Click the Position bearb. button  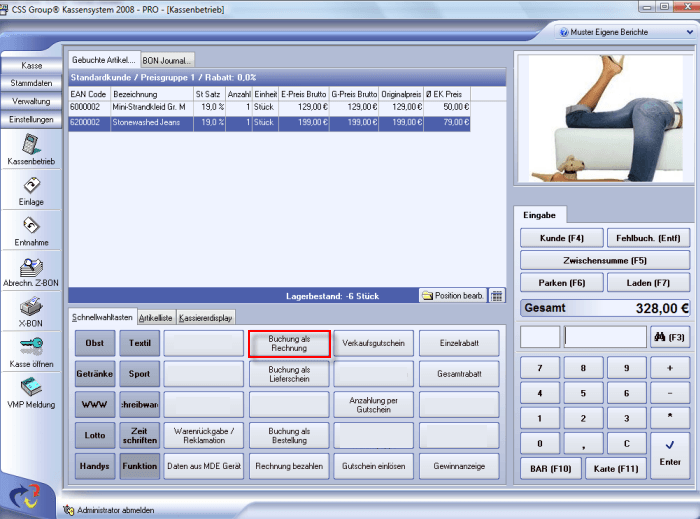[x=453, y=295]
